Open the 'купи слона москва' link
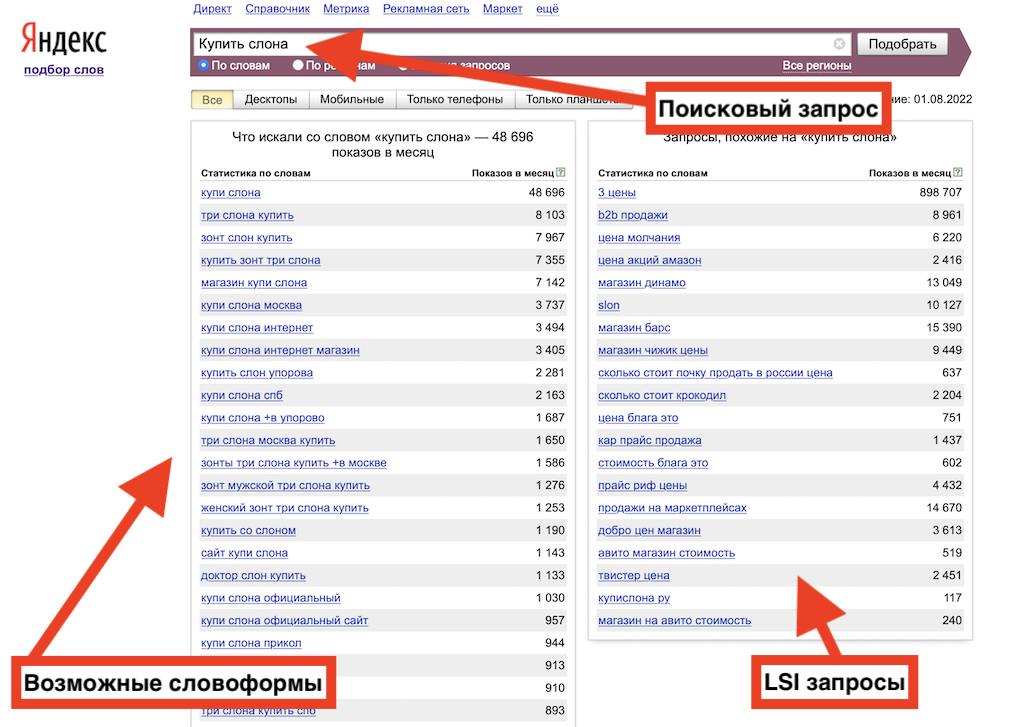Viewport: 1024px width, 727px height. point(251,305)
